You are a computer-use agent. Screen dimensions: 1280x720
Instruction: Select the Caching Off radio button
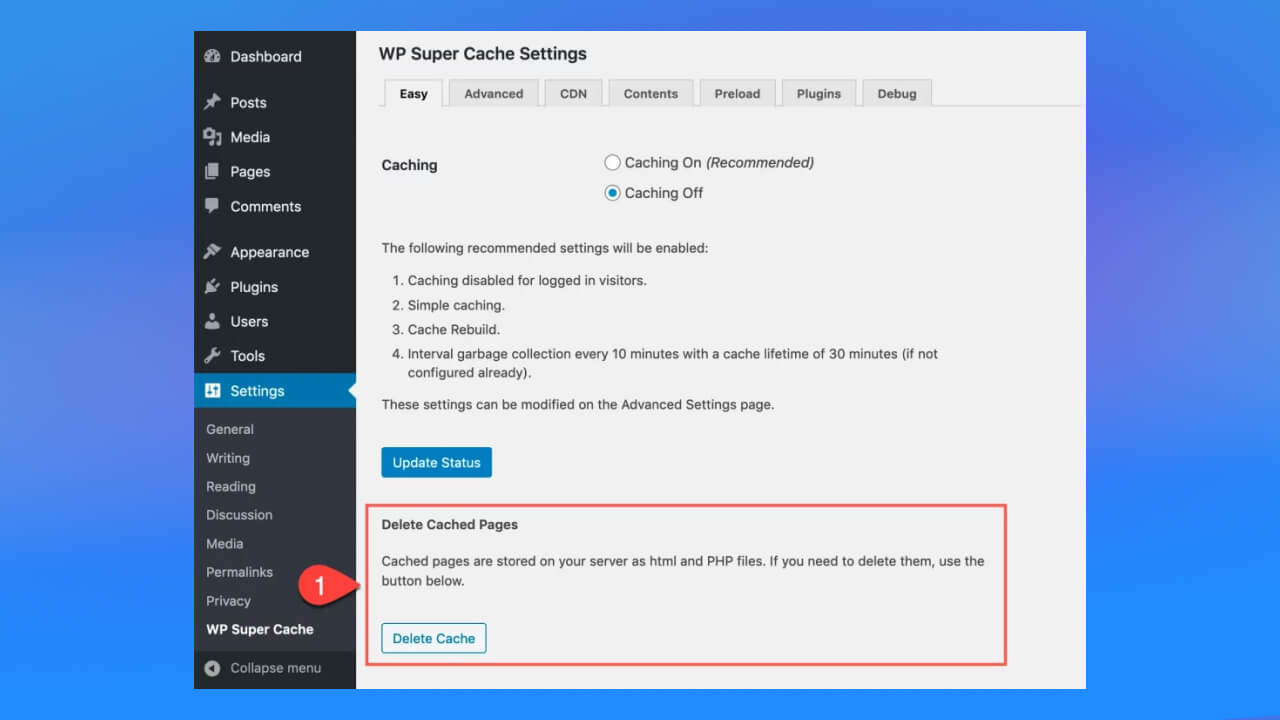(612, 193)
